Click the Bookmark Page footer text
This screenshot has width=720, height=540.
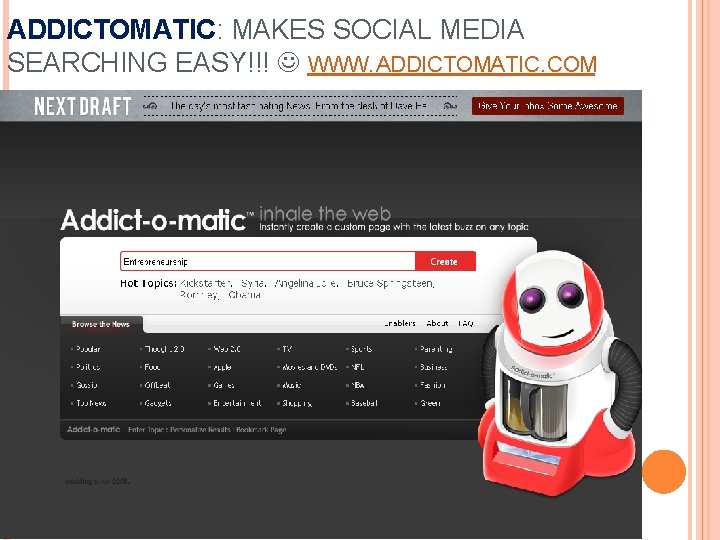coord(261,430)
